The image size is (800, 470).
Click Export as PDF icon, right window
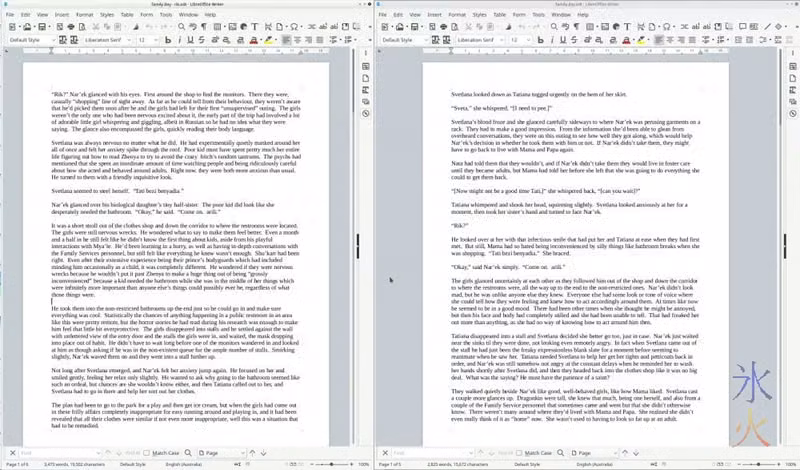tap(432, 27)
